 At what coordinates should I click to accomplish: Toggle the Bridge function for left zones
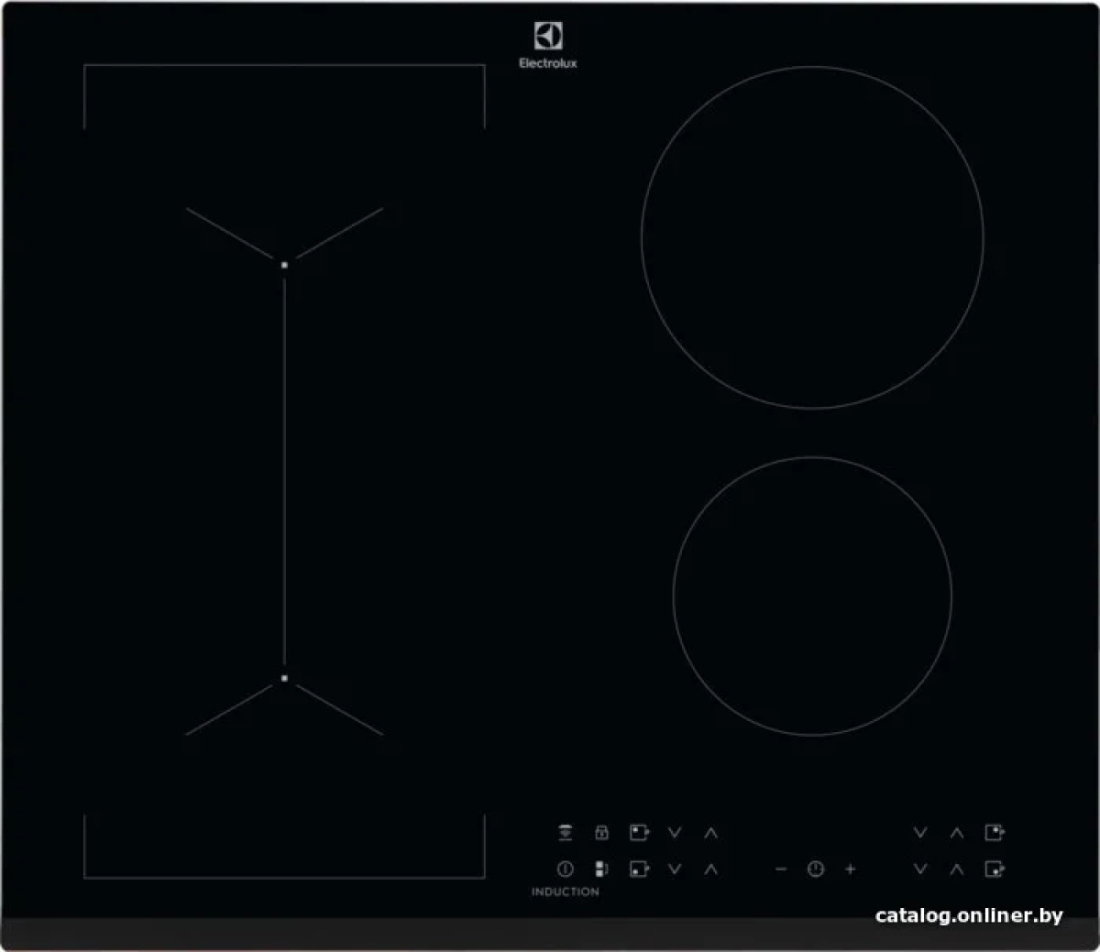[602, 869]
